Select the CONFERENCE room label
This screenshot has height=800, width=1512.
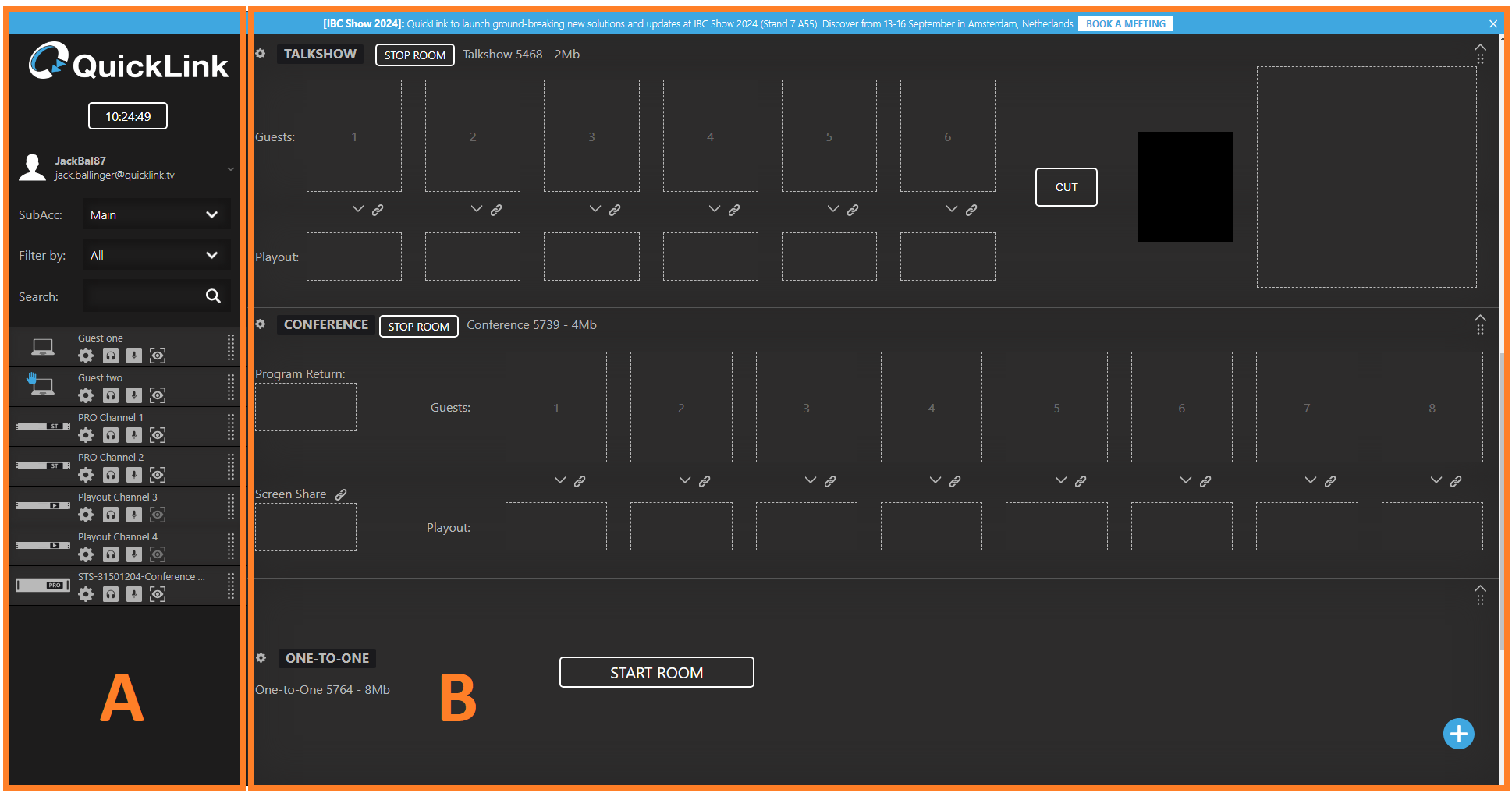point(325,325)
